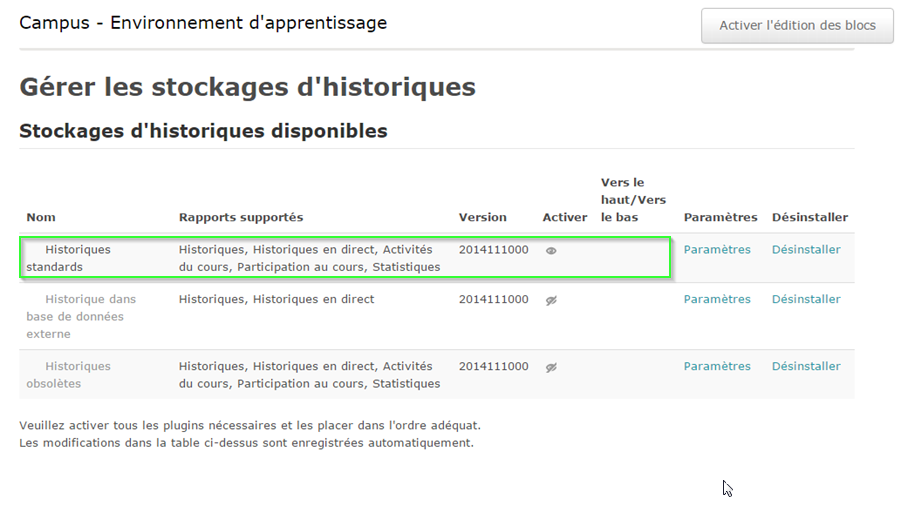Click the 'Activer' column header

pyautogui.click(x=564, y=217)
